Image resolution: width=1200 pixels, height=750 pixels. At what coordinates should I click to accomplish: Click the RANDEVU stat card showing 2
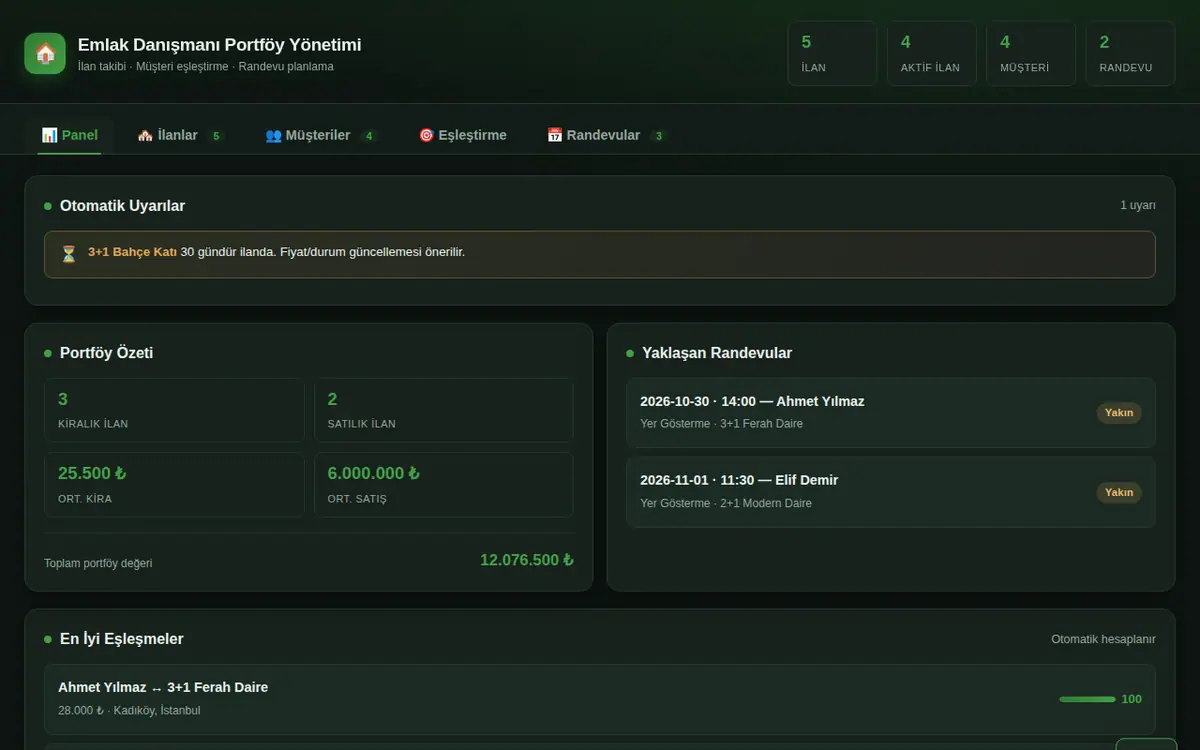1130,53
